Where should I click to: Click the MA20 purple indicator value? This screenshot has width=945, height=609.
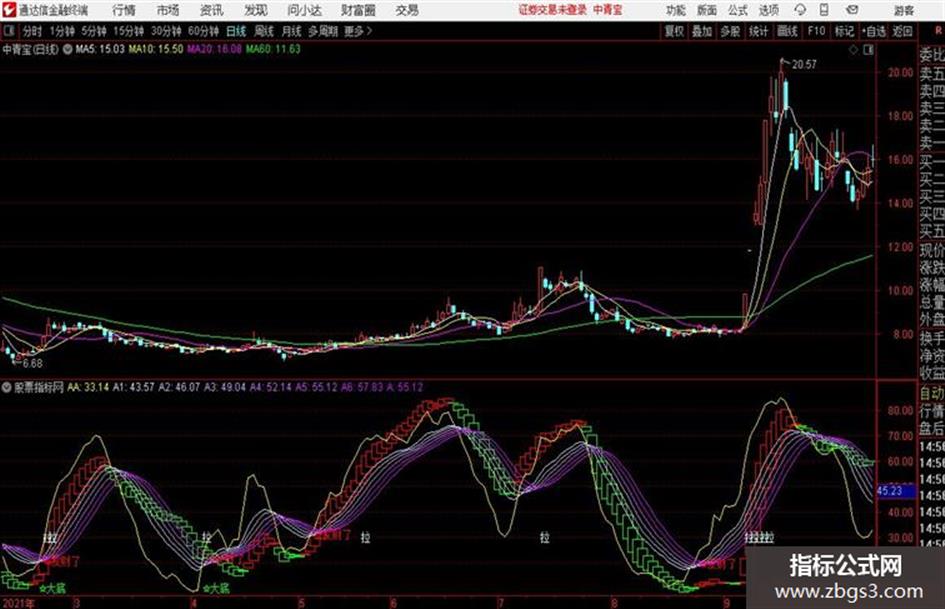tap(215, 49)
